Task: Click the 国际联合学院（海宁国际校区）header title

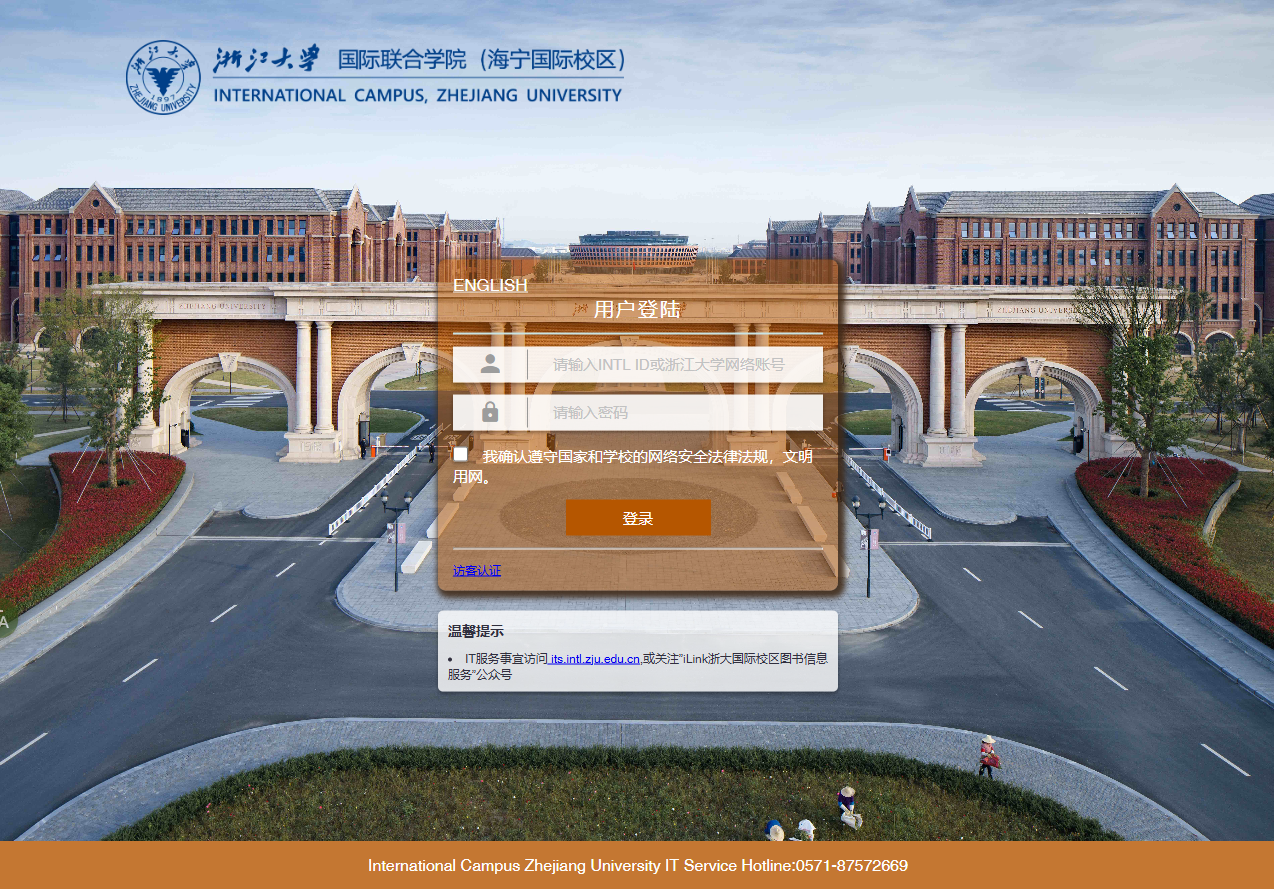Action: point(483,60)
